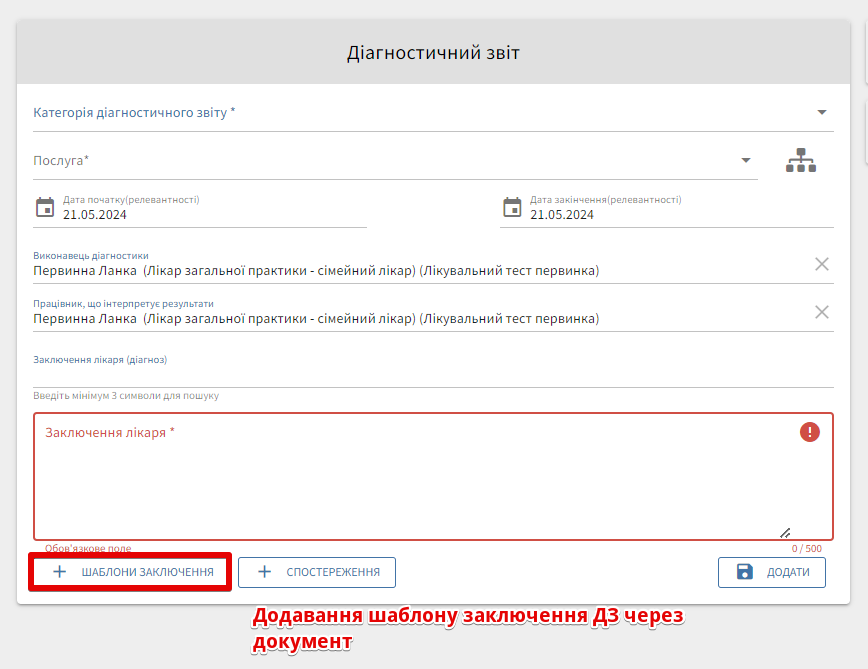Grab the textarea resize handle
The width and height of the screenshot is (868, 669).
click(785, 533)
